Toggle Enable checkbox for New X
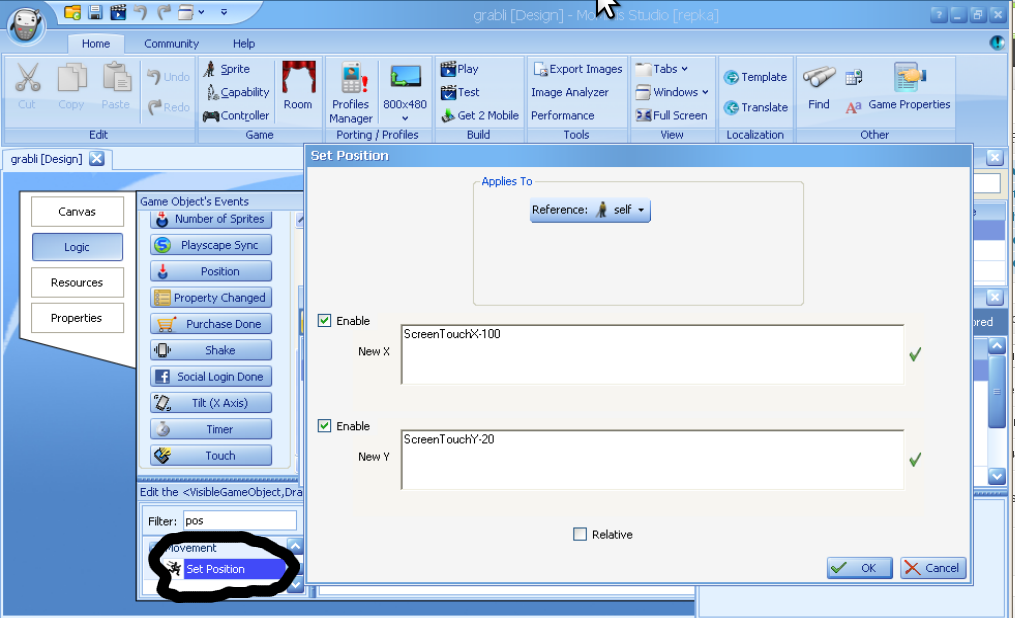Viewport: 1015px width, 618px height. tap(324, 321)
